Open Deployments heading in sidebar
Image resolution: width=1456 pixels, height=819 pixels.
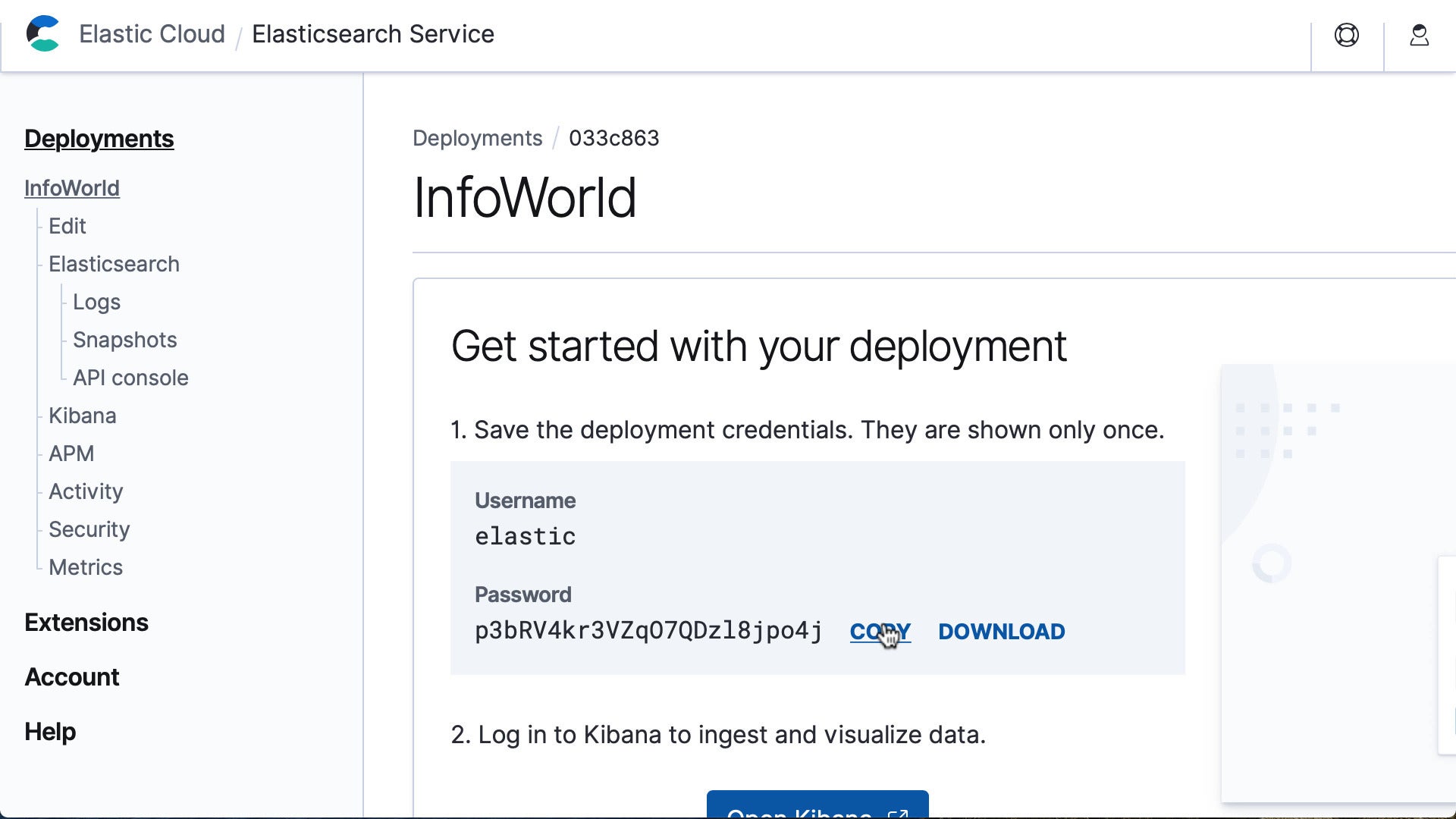click(x=99, y=139)
